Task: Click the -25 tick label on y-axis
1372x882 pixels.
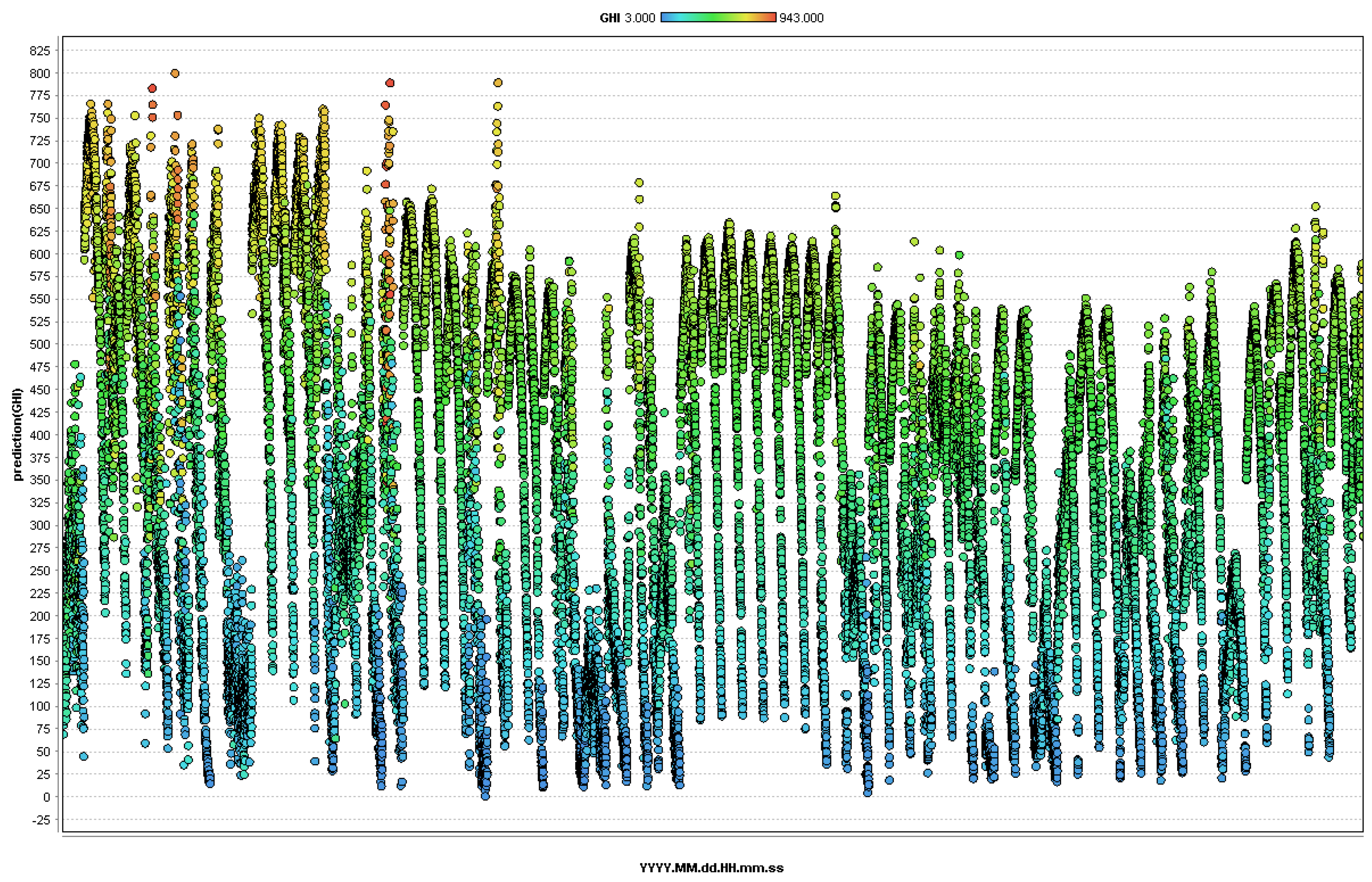Action: 41,820
